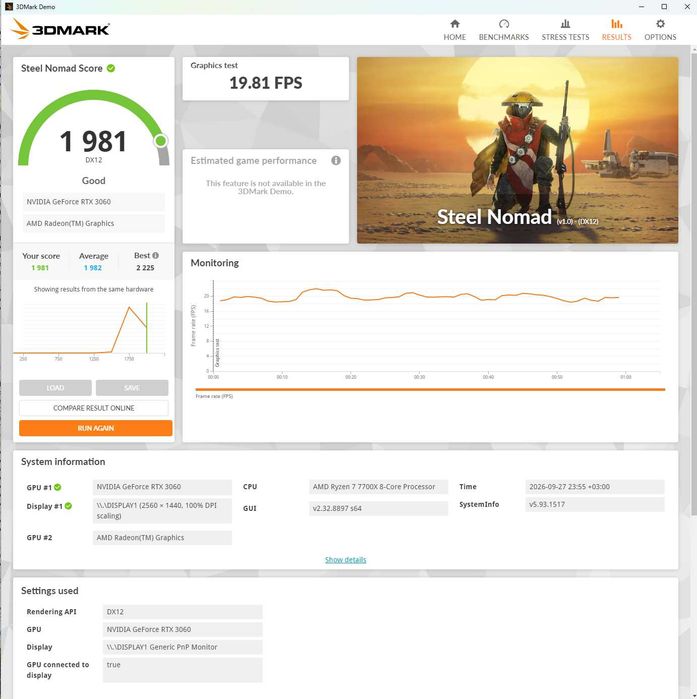Click the Steel Nomad benchmark image
The height and width of the screenshot is (699, 697).
(x=517, y=150)
